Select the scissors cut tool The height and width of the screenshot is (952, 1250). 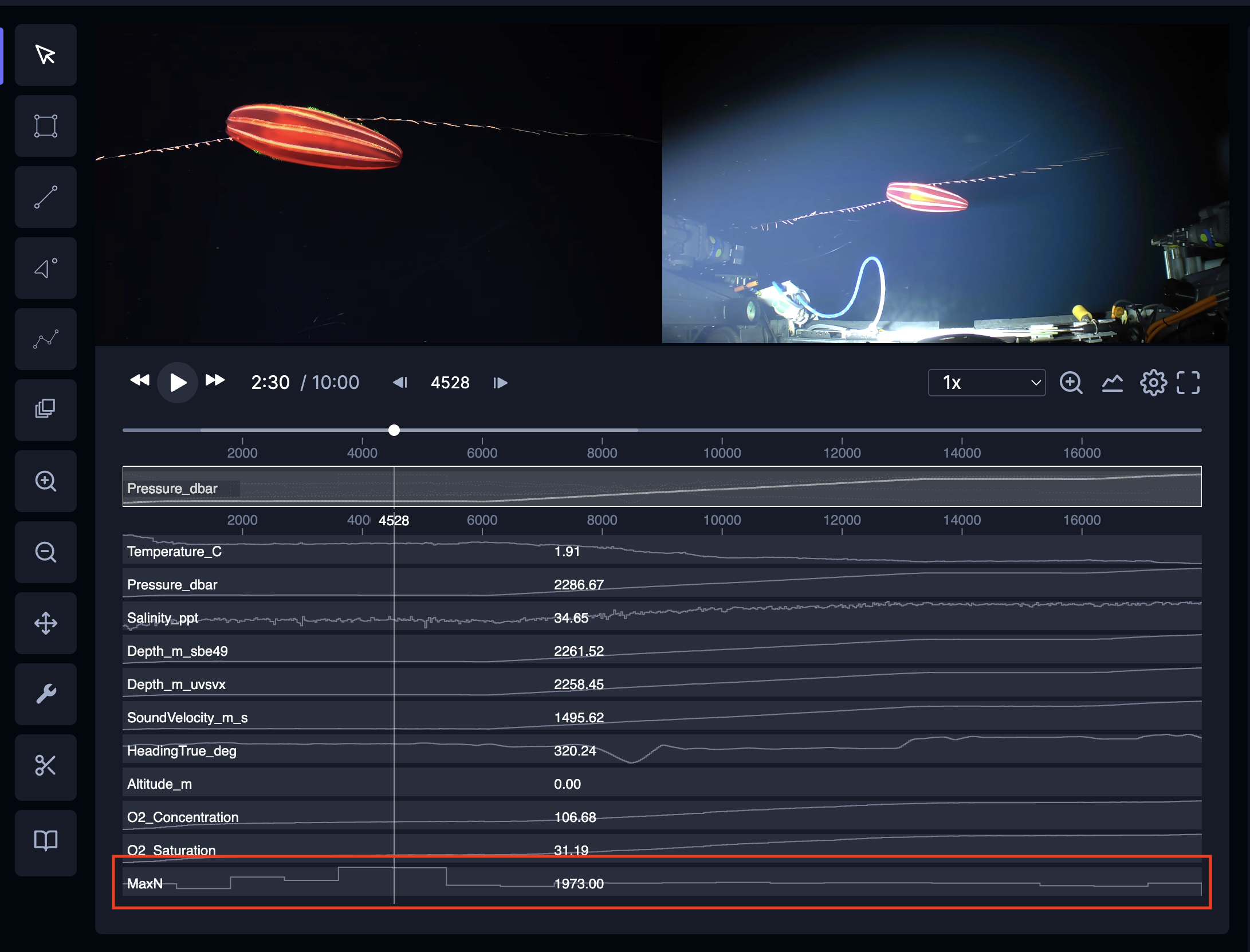pos(46,765)
